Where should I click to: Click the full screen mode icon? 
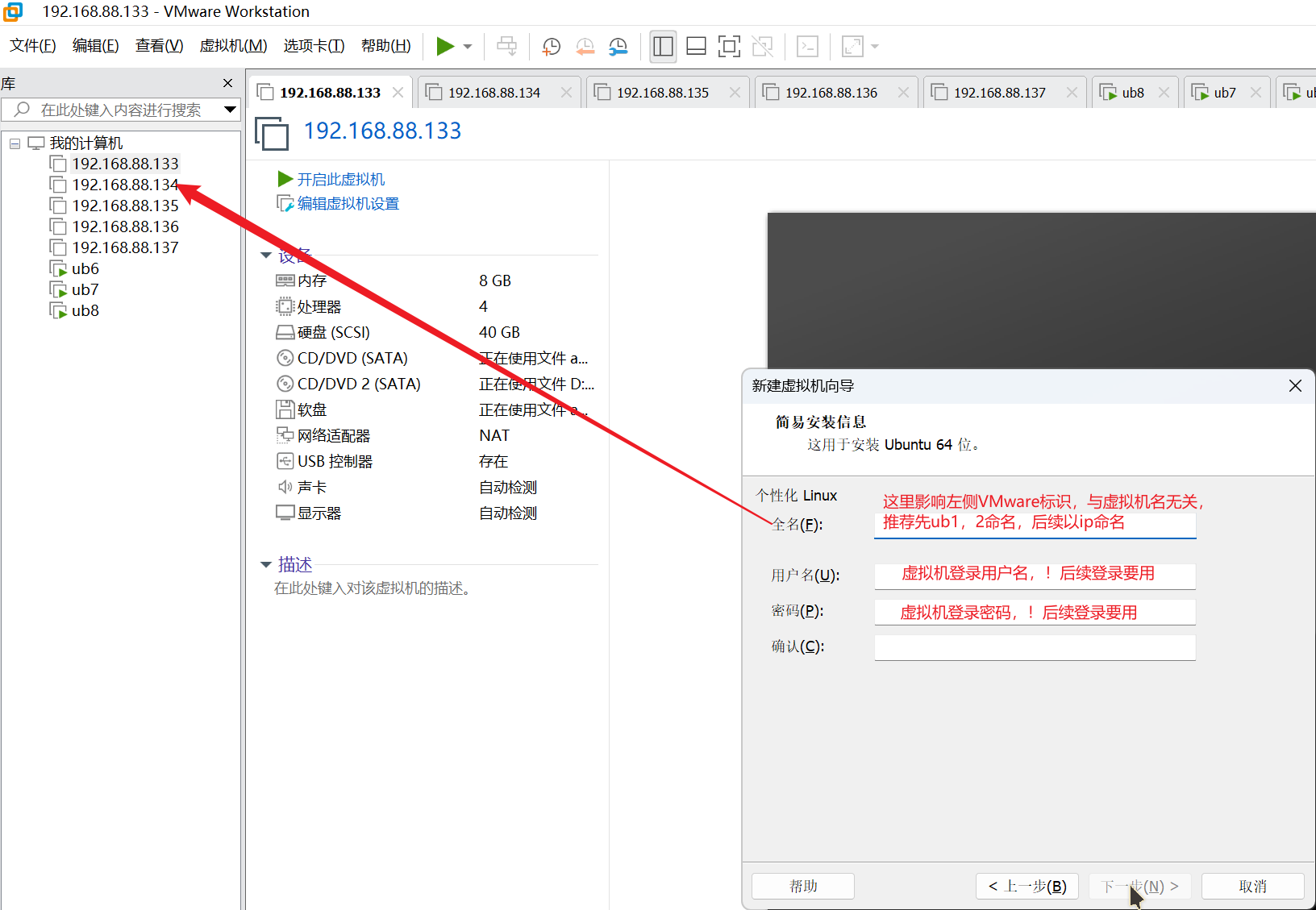coord(729,46)
